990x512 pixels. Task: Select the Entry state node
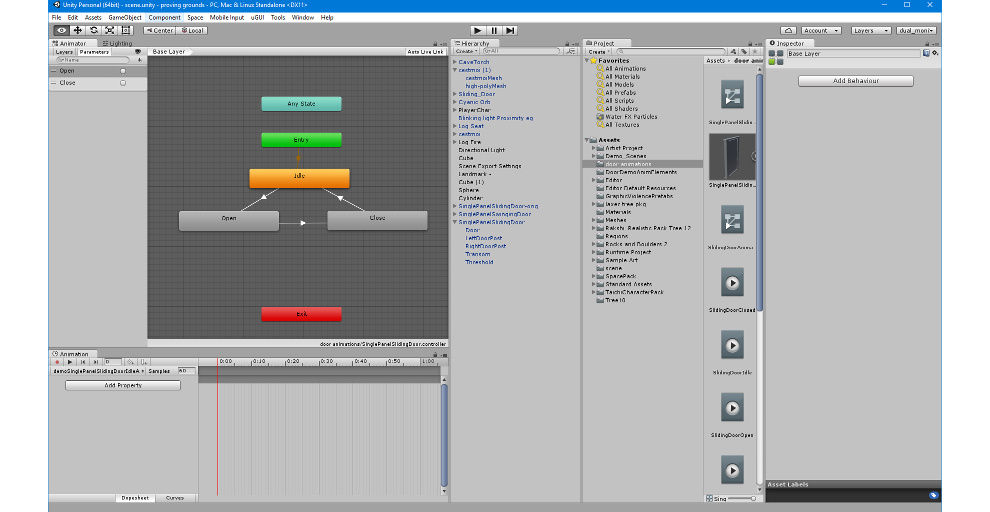coord(301,140)
